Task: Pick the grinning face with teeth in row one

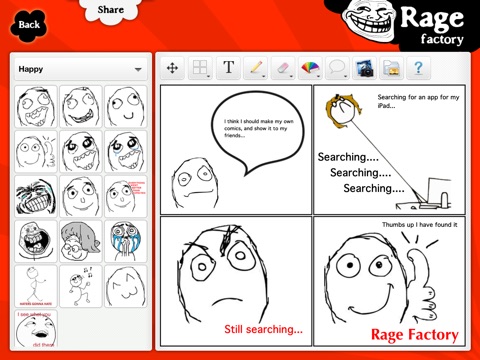Action: tap(81, 107)
